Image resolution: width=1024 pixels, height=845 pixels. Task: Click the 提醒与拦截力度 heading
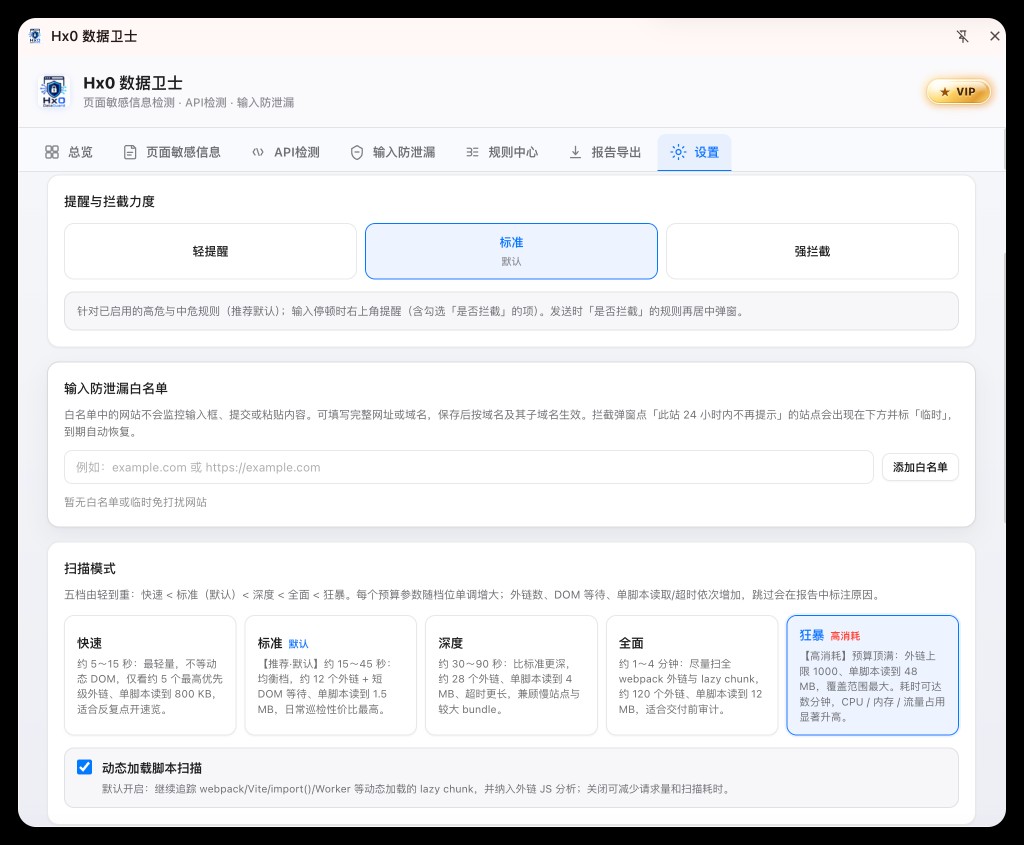pos(109,201)
